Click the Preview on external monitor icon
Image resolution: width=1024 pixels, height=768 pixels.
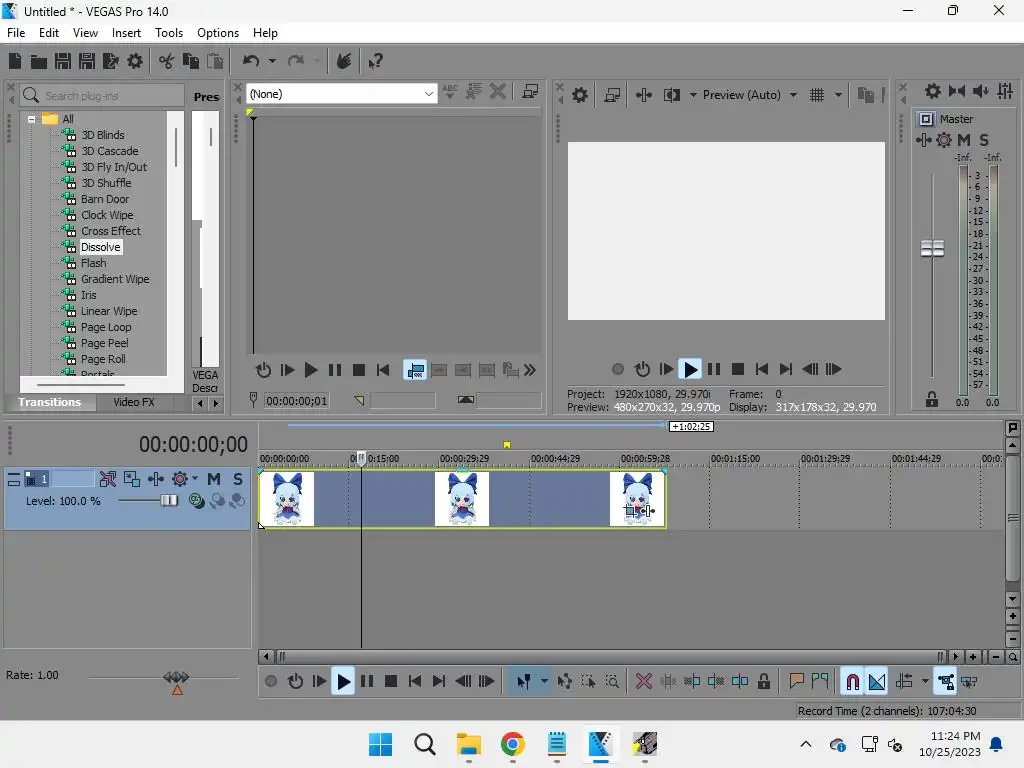pyautogui.click(x=612, y=95)
